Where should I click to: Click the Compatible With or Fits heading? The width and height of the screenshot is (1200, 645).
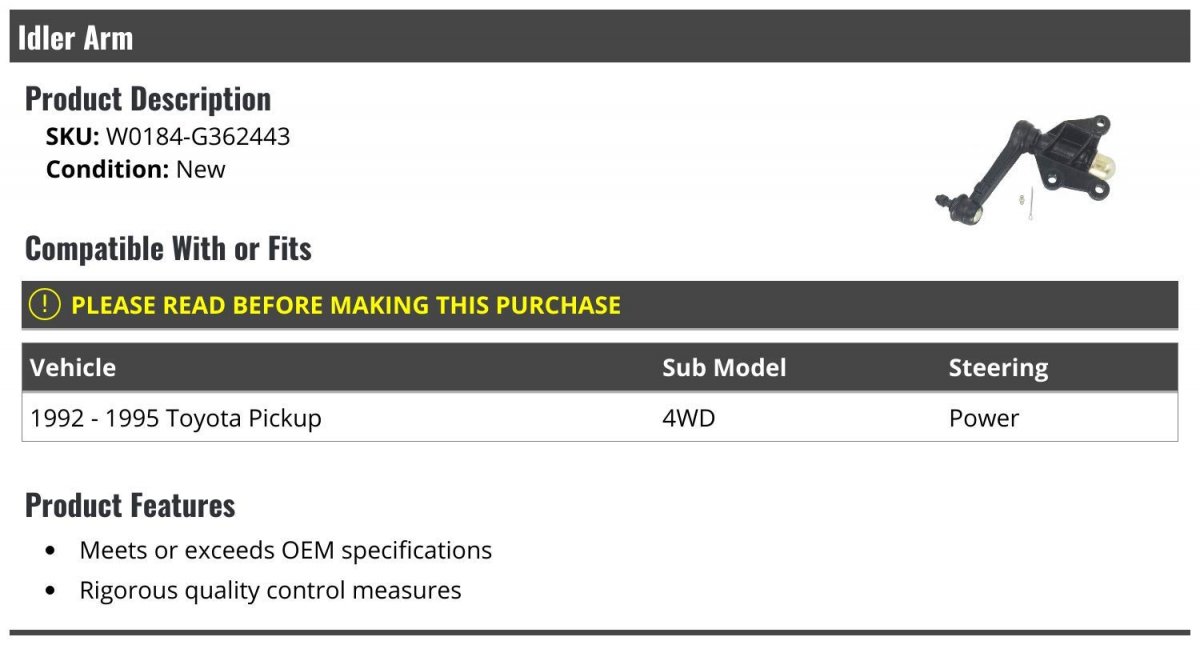pos(168,248)
